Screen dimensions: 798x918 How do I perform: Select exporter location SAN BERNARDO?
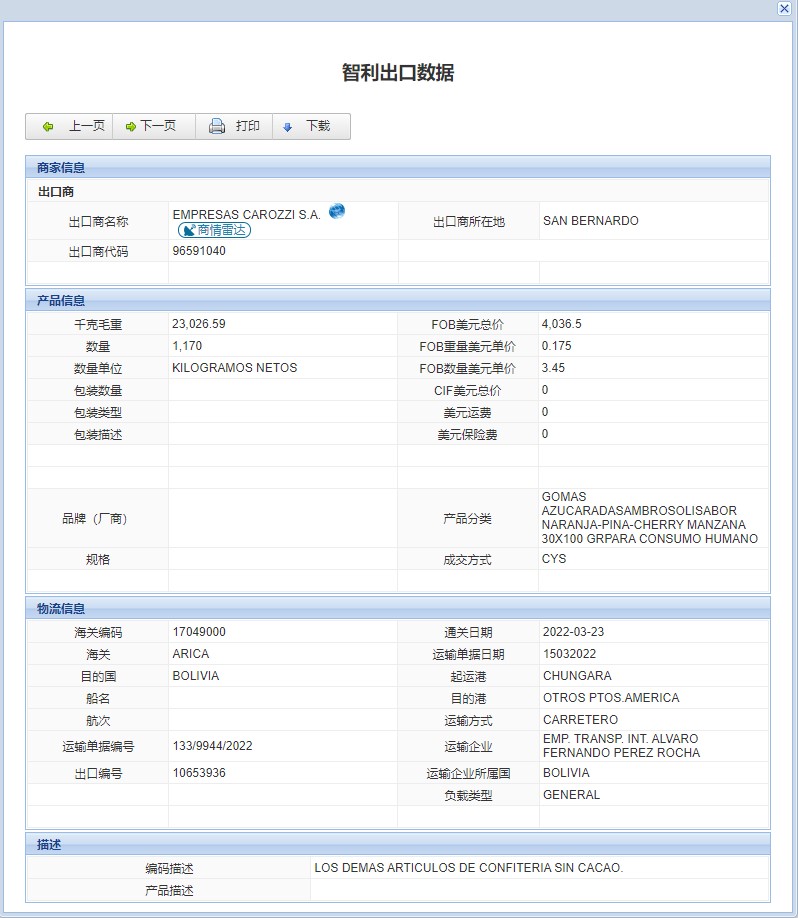(x=591, y=221)
